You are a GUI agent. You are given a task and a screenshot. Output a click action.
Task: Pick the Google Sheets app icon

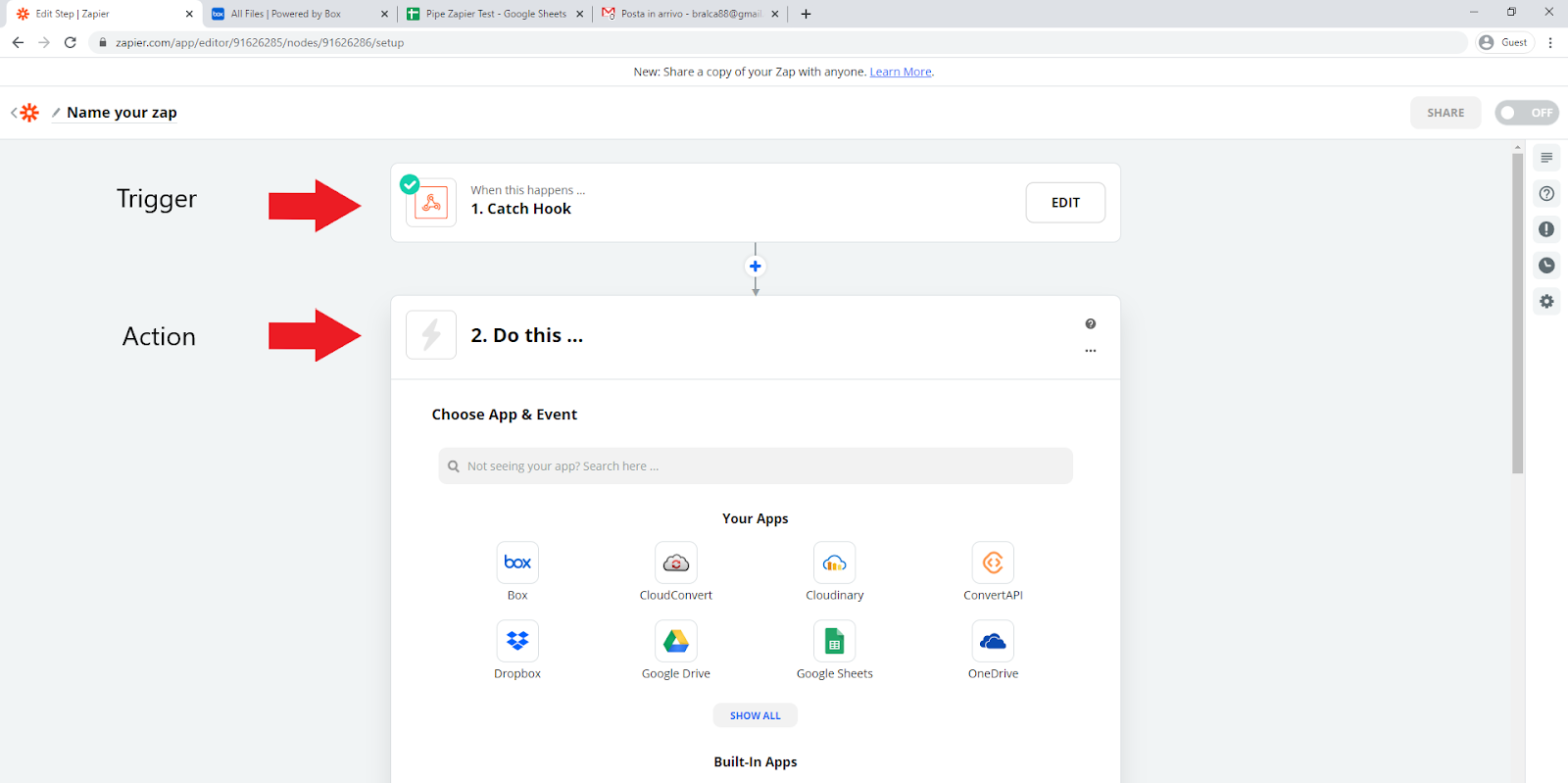[835, 641]
